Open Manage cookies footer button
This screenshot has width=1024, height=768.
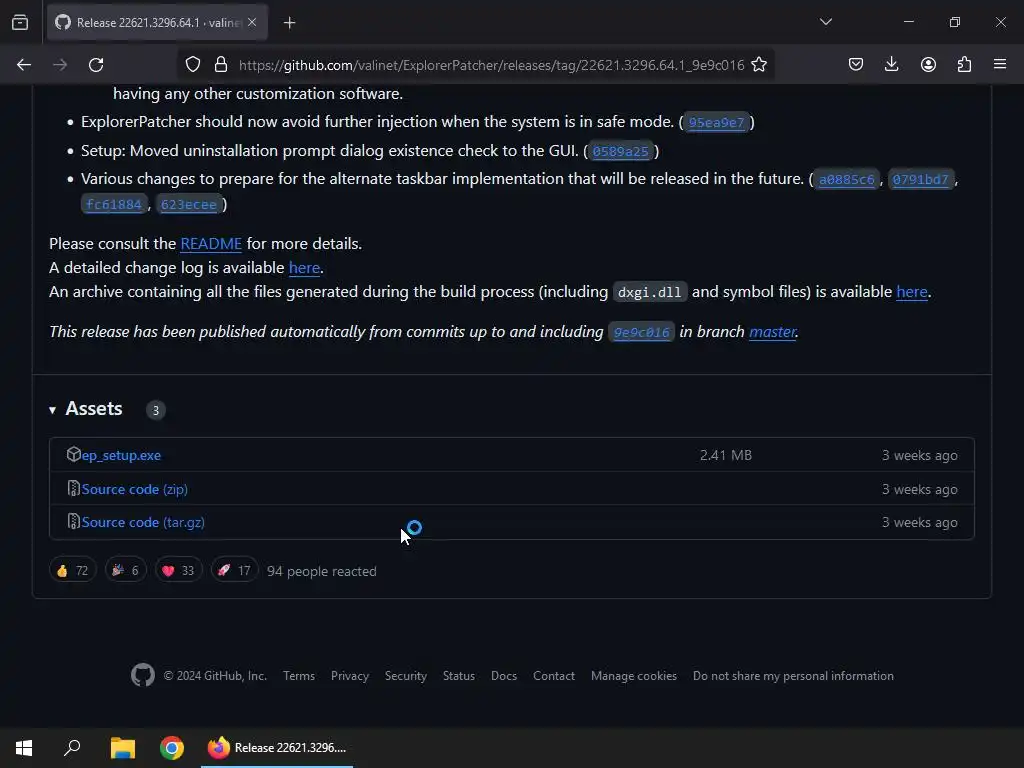tap(633, 676)
